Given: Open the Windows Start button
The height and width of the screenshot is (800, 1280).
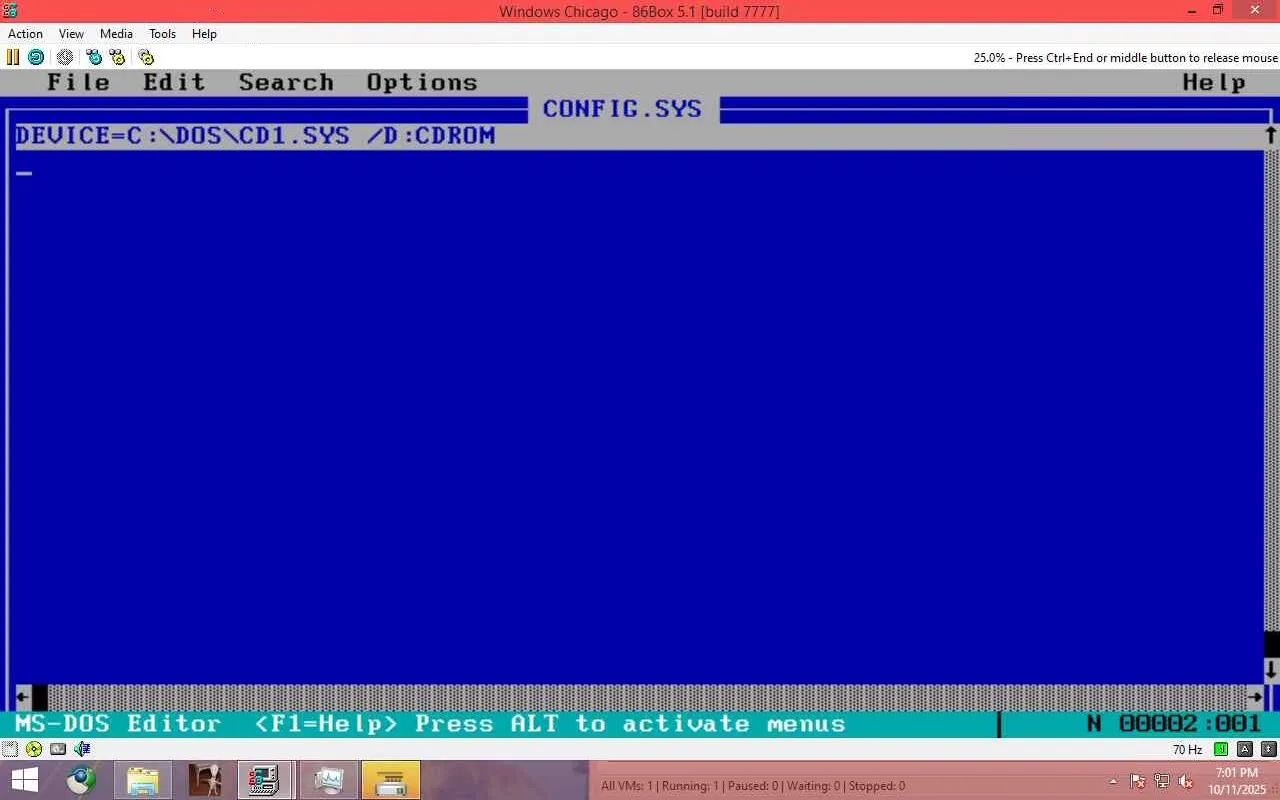Looking at the screenshot, I should (24, 780).
